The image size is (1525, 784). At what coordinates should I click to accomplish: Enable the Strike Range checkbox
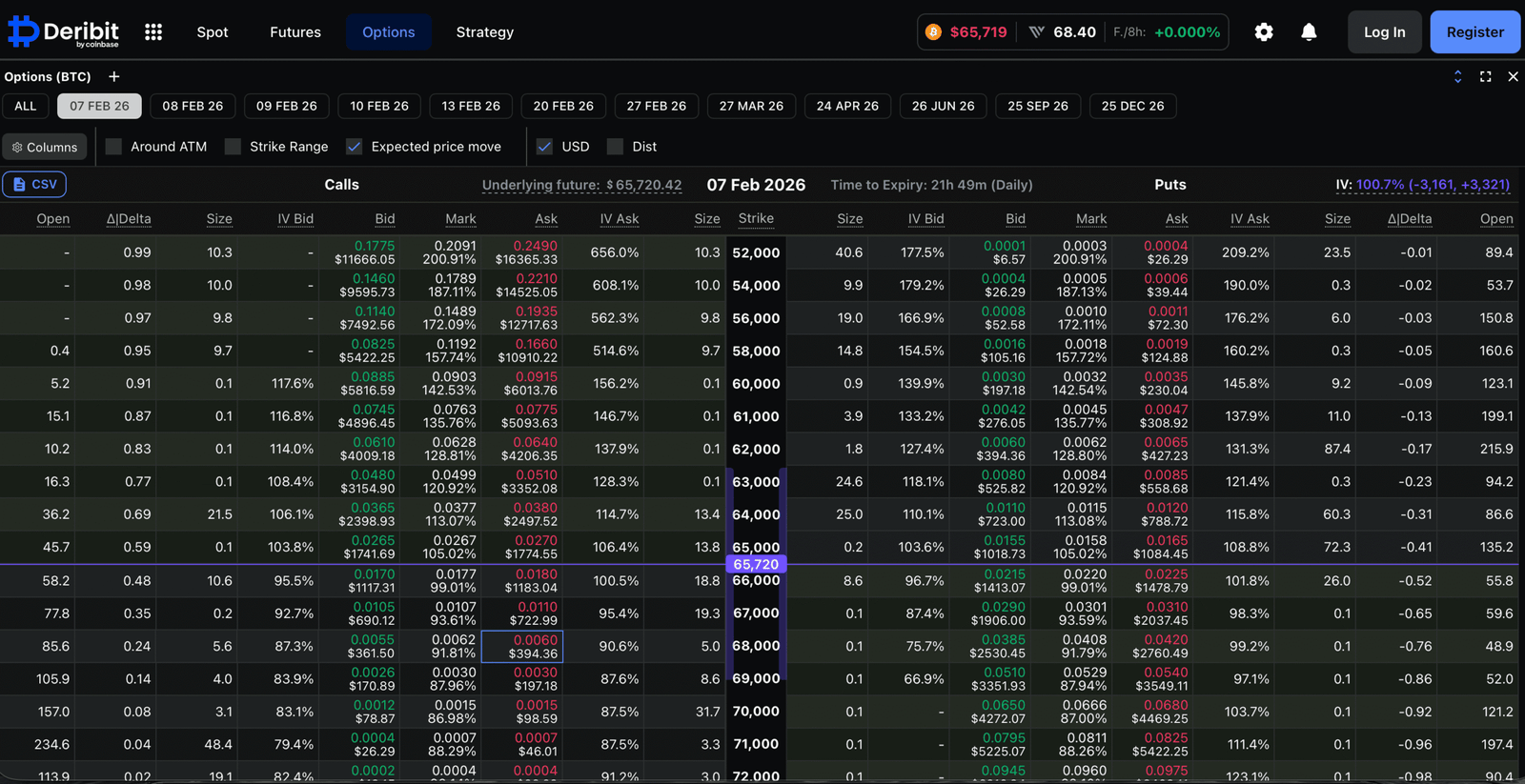pos(234,147)
